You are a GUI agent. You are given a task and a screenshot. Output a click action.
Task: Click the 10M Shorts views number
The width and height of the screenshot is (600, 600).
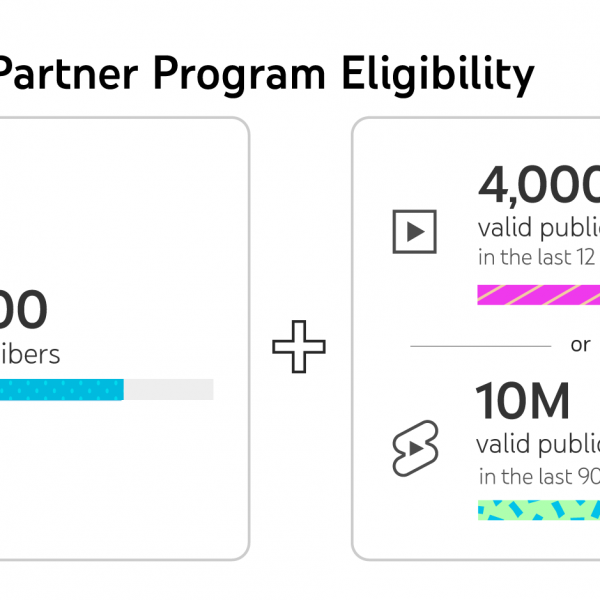(x=522, y=401)
